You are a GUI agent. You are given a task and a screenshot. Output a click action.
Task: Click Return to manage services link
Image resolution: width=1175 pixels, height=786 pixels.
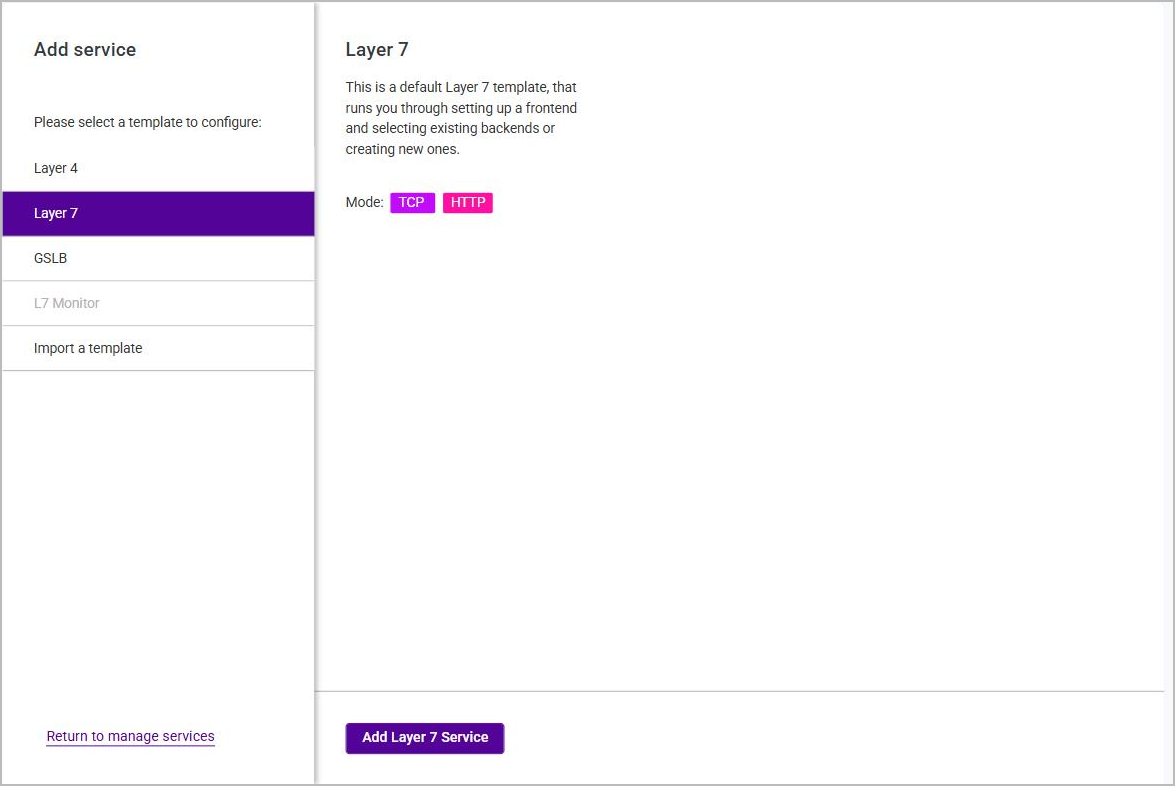(130, 737)
